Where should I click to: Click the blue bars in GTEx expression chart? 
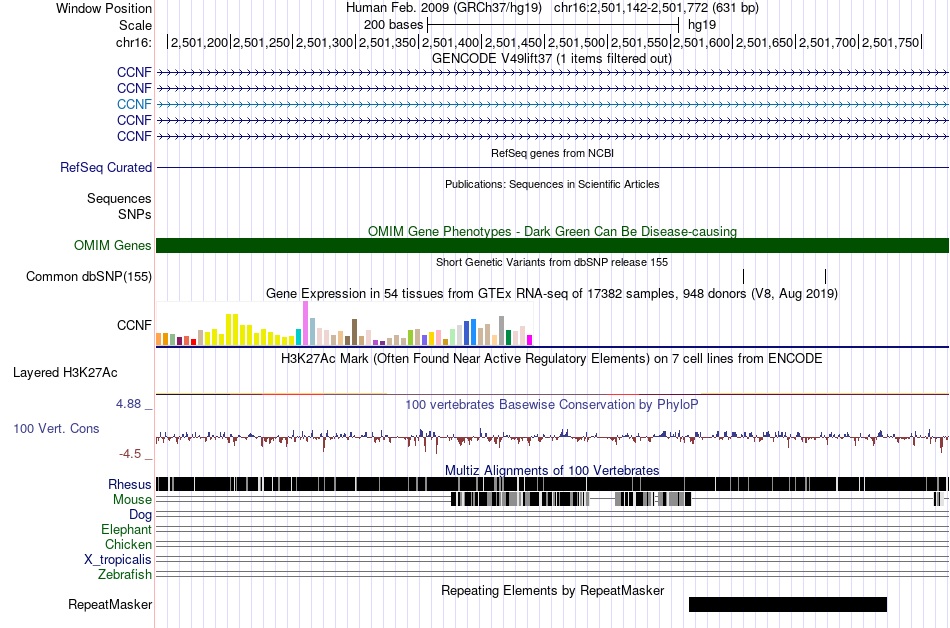pyautogui.click(x=470, y=332)
